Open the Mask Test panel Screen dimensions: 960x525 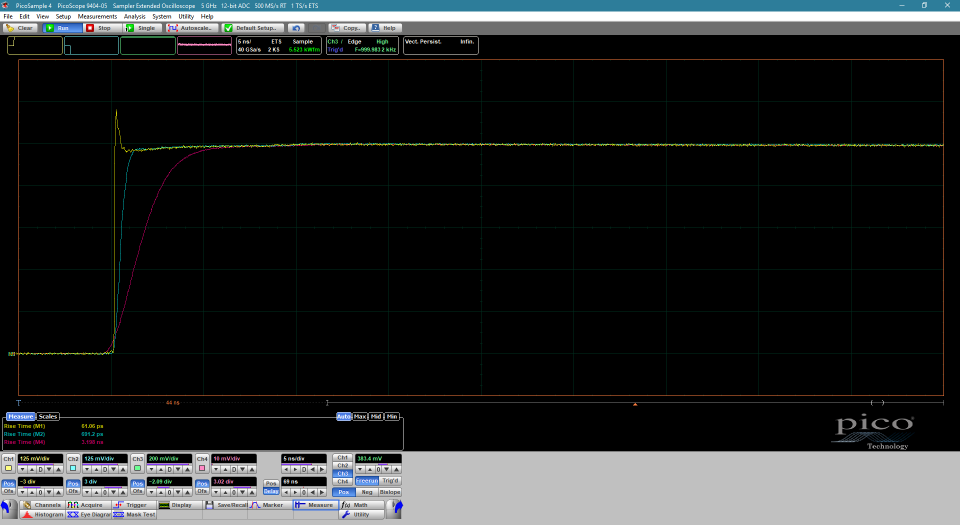coord(135,514)
